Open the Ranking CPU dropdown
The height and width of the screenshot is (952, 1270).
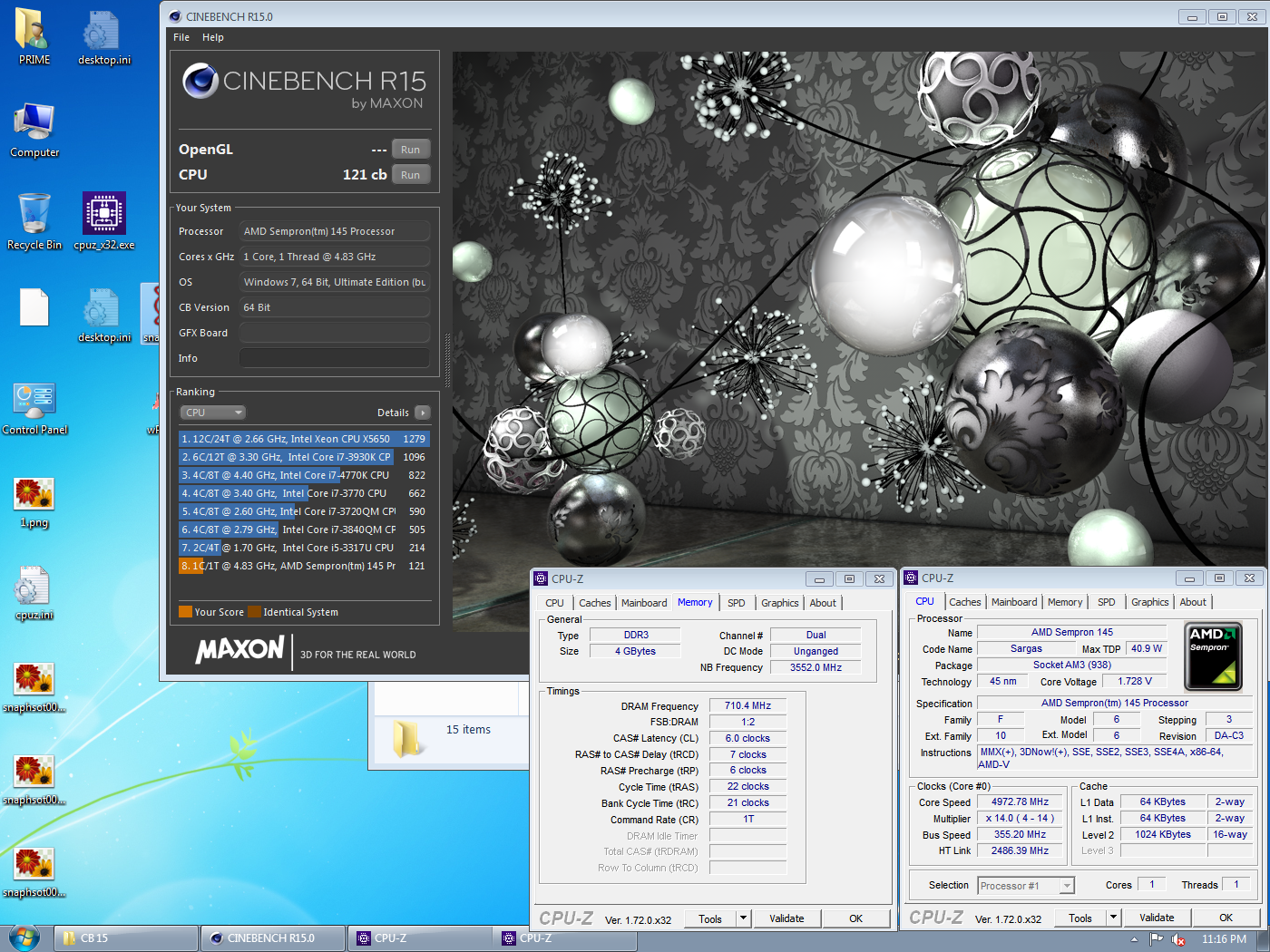click(x=213, y=413)
